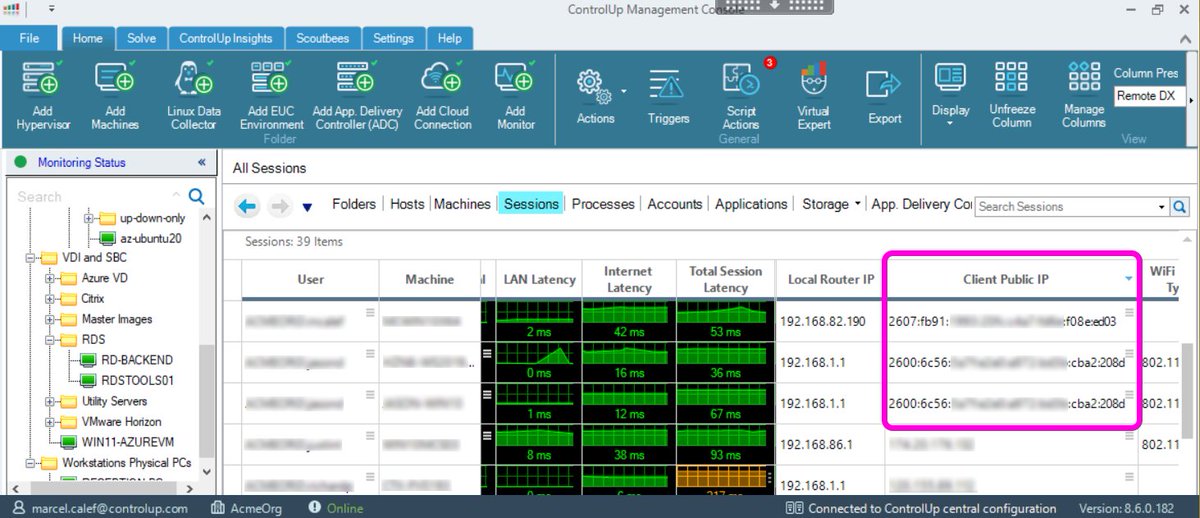The image size is (1200, 518).
Task: Click Unfreeze Column
Action: pos(1012,94)
